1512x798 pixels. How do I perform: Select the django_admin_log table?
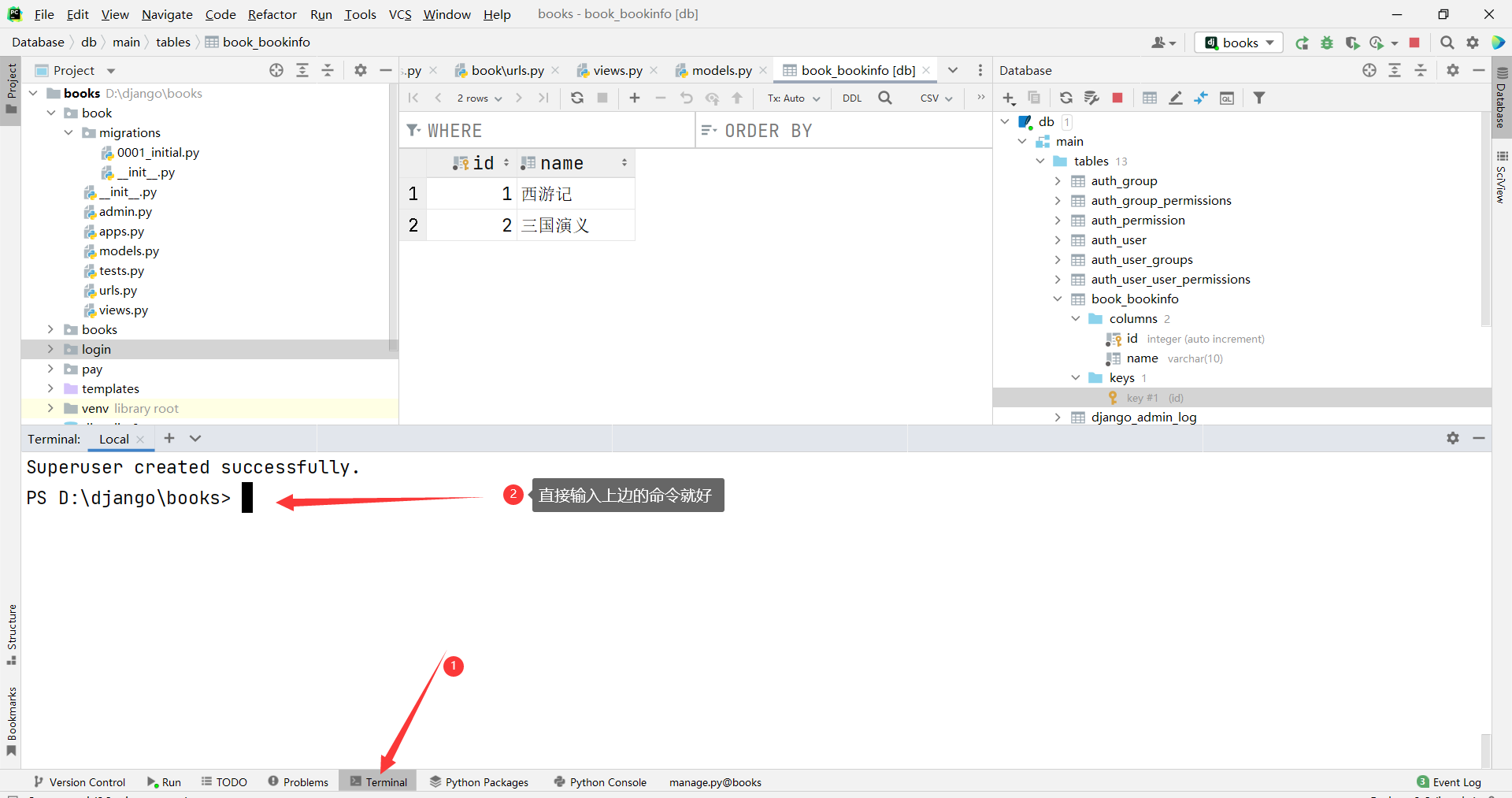tap(1143, 417)
